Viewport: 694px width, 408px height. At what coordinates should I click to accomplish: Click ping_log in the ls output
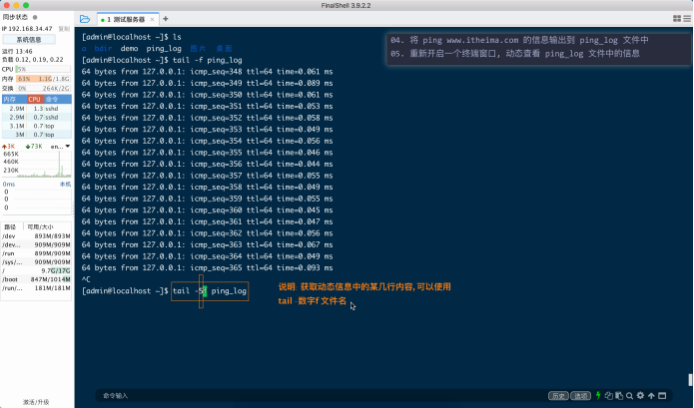coord(163,49)
